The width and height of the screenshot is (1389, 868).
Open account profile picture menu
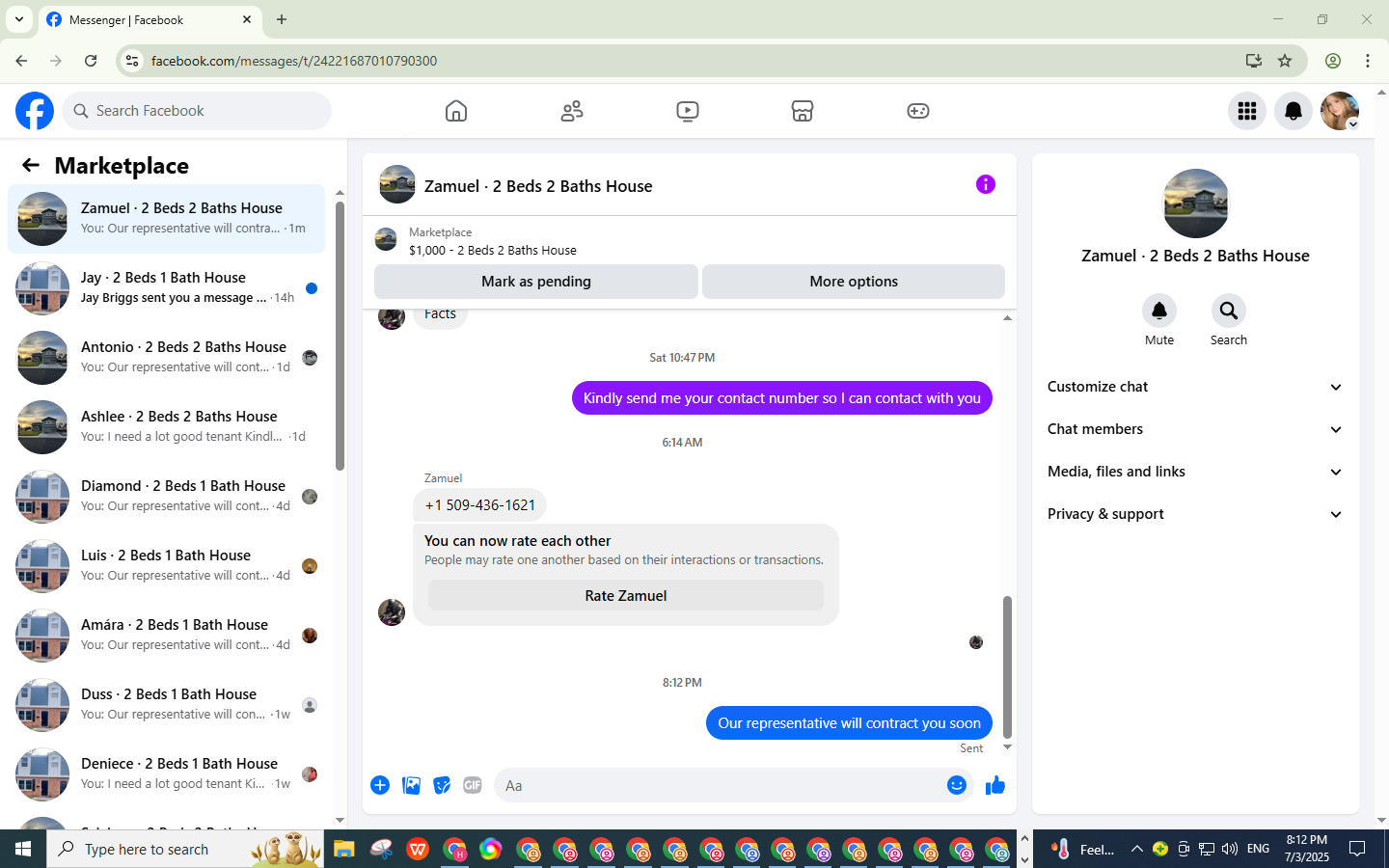click(1340, 111)
